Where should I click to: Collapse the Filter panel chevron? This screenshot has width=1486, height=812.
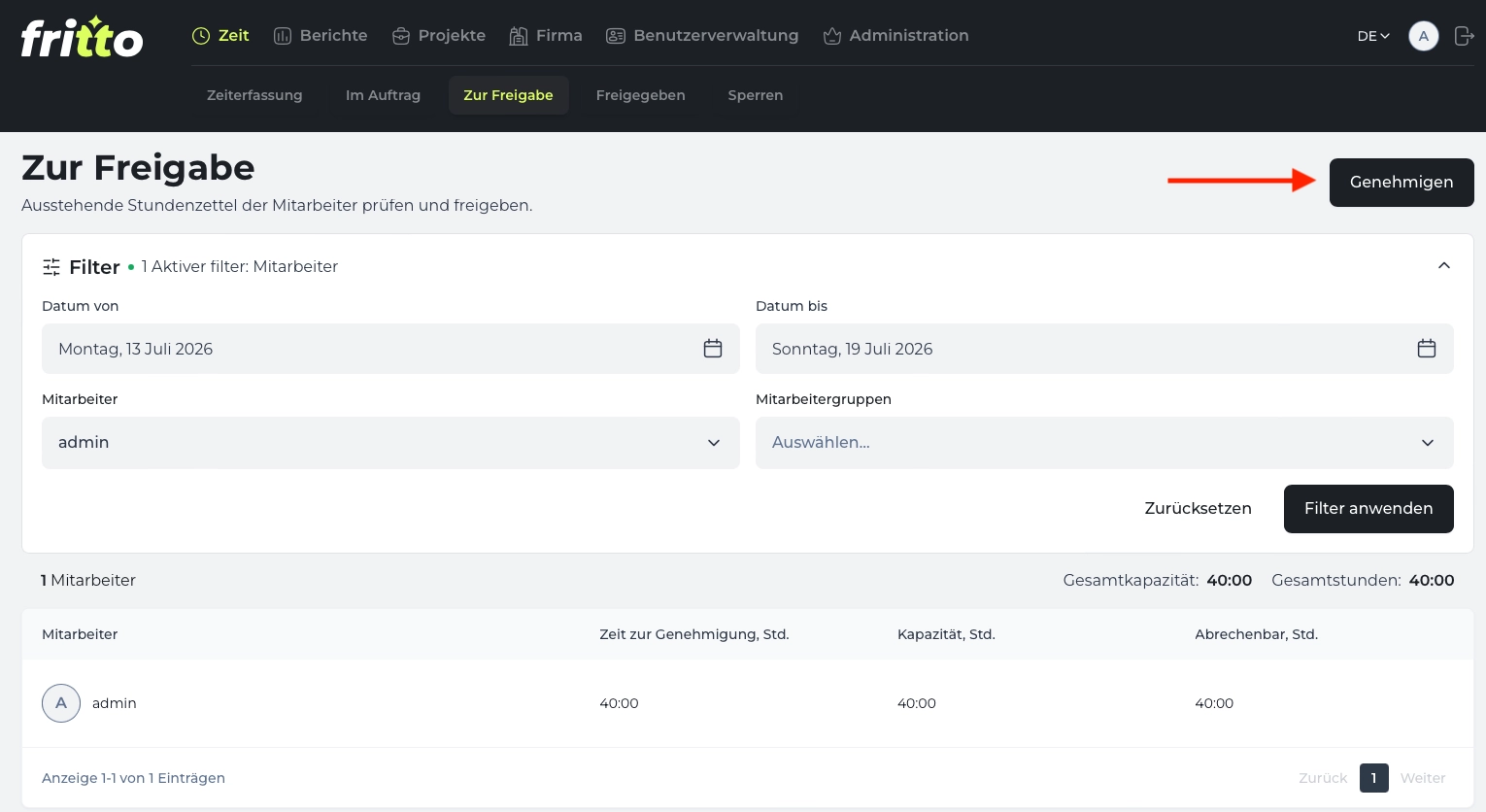pyautogui.click(x=1444, y=266)
